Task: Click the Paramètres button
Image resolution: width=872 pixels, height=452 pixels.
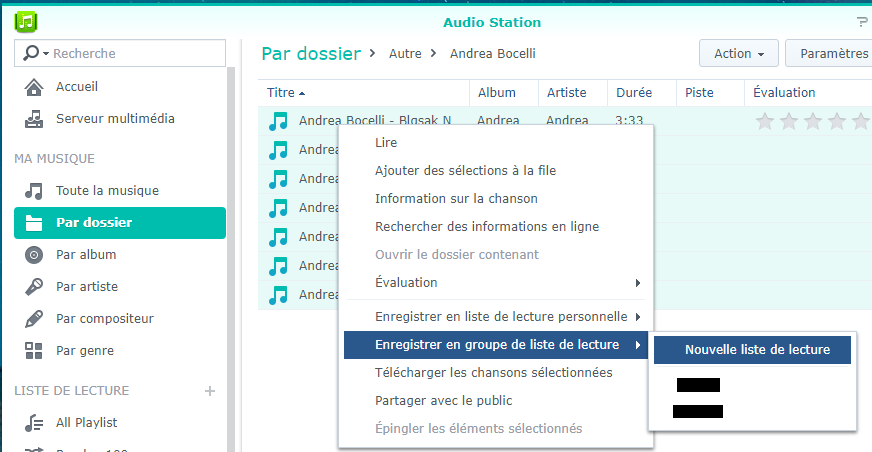Action: coord(833,53)
